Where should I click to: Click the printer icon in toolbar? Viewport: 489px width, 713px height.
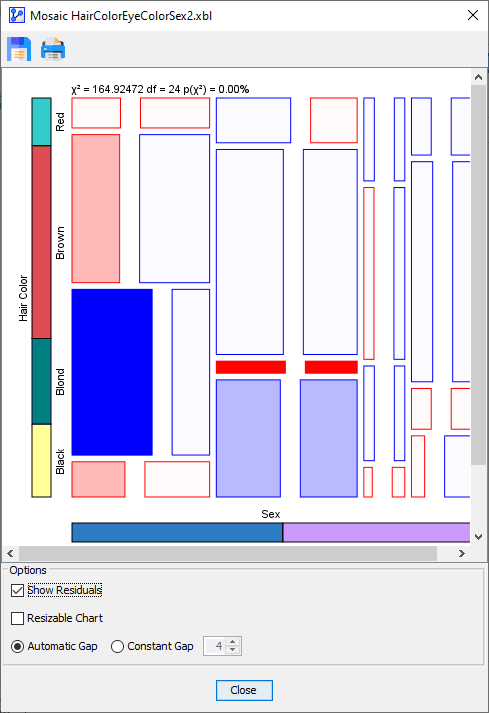(x=53, y=49)
